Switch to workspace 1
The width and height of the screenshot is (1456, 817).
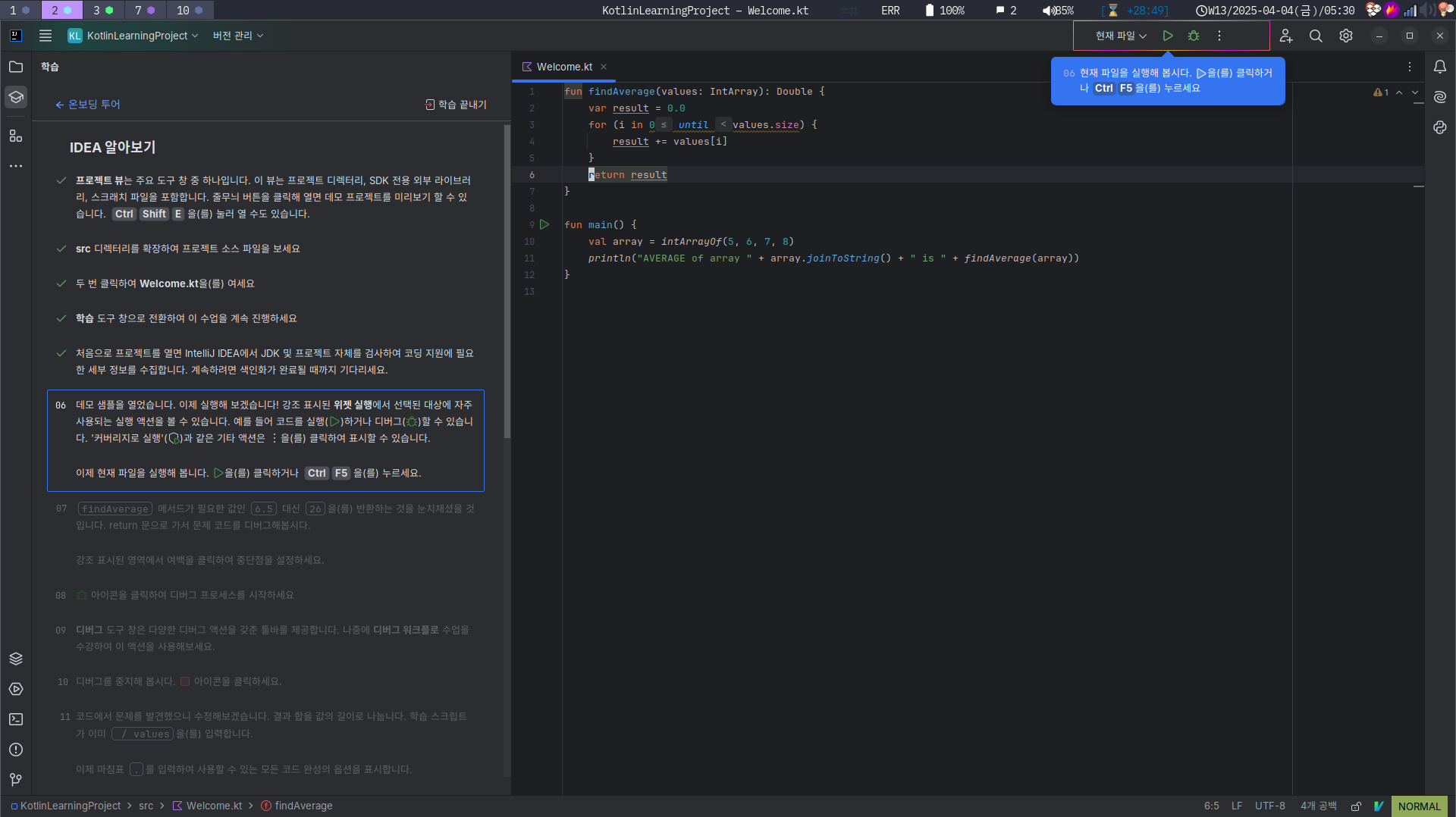(x=20, y=10)
